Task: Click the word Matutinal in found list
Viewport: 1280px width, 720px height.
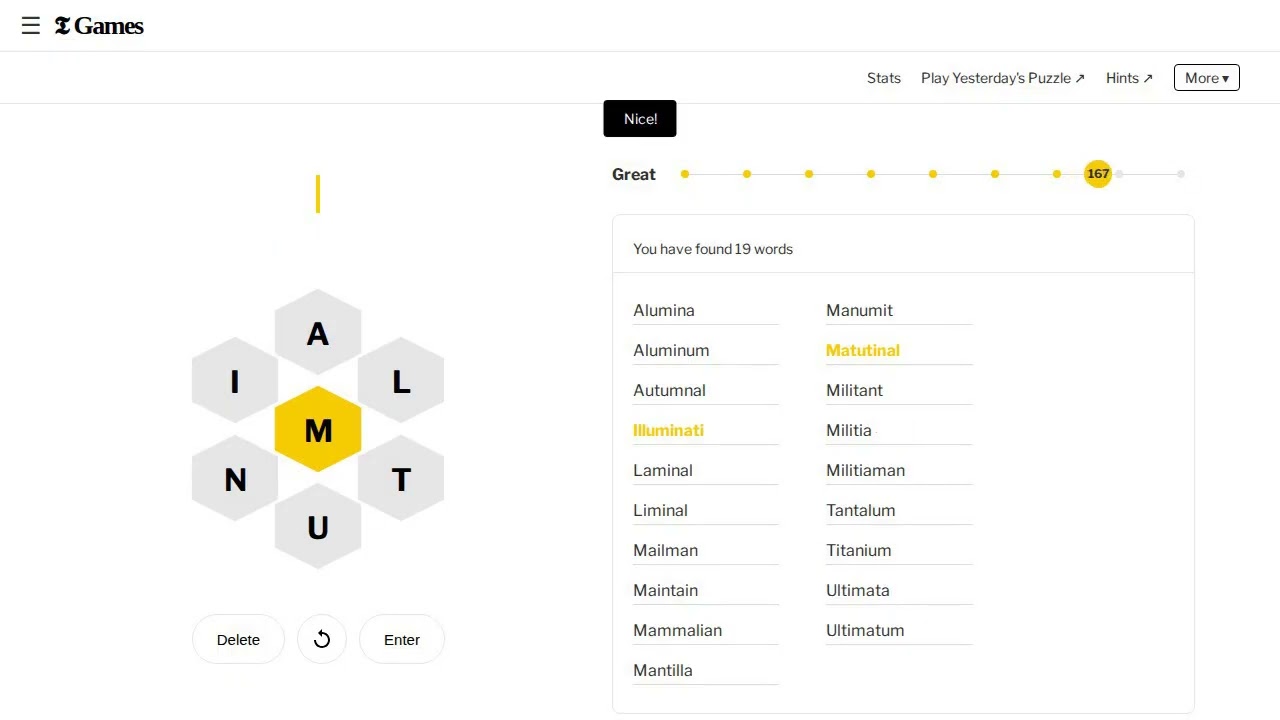Action: coord(863,350)
